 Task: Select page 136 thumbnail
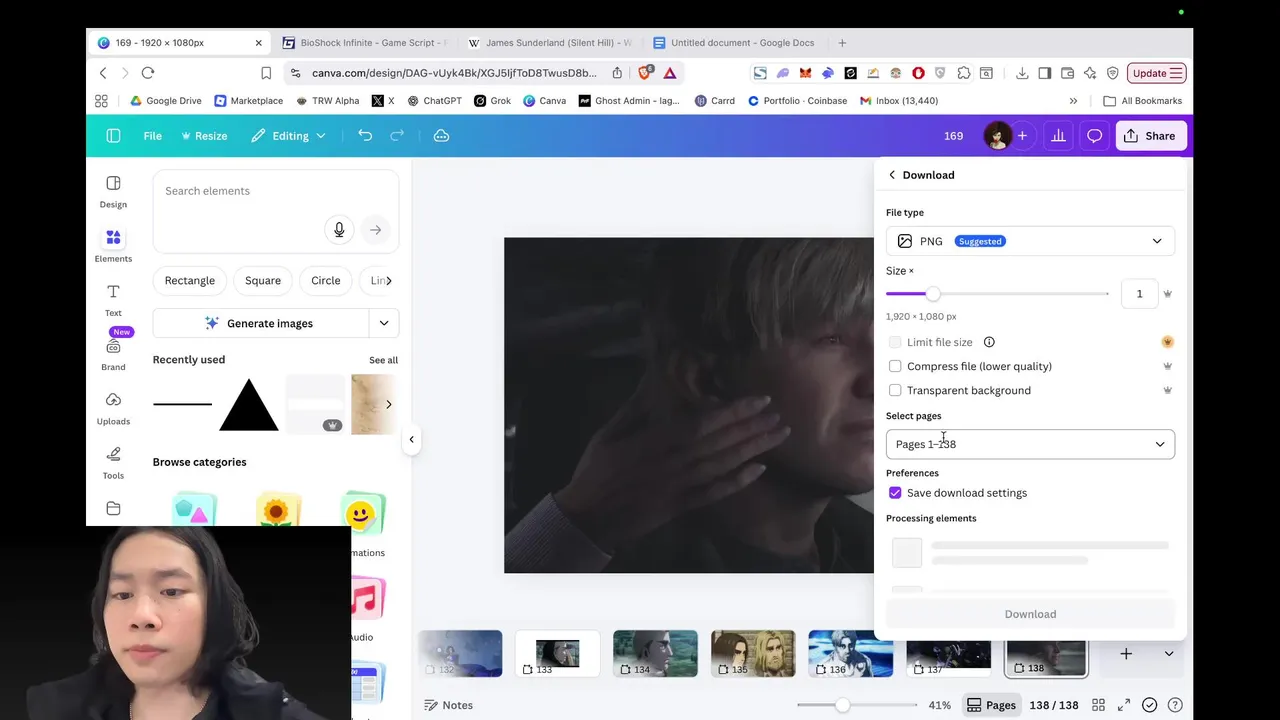click(x=851, y=654)
